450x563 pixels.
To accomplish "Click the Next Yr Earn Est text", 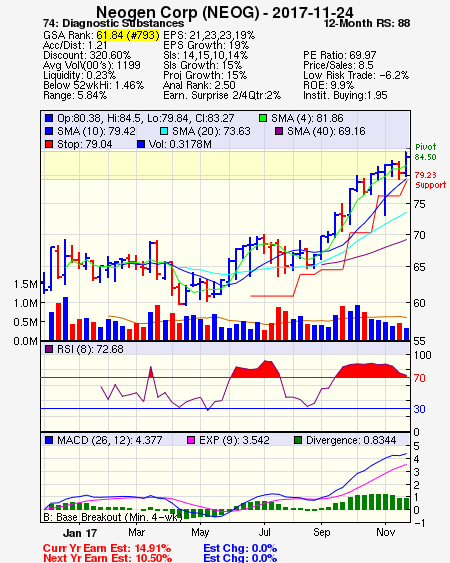I will click(x=107, y=558).
